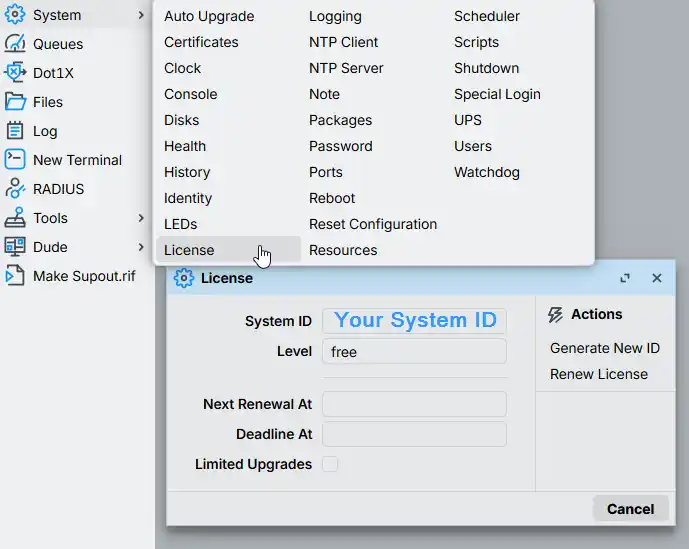Open Disks menu entry
Image resolution: width=689 pixels, height=549 pixels.
pyautogui.click(x=181, y=120)
